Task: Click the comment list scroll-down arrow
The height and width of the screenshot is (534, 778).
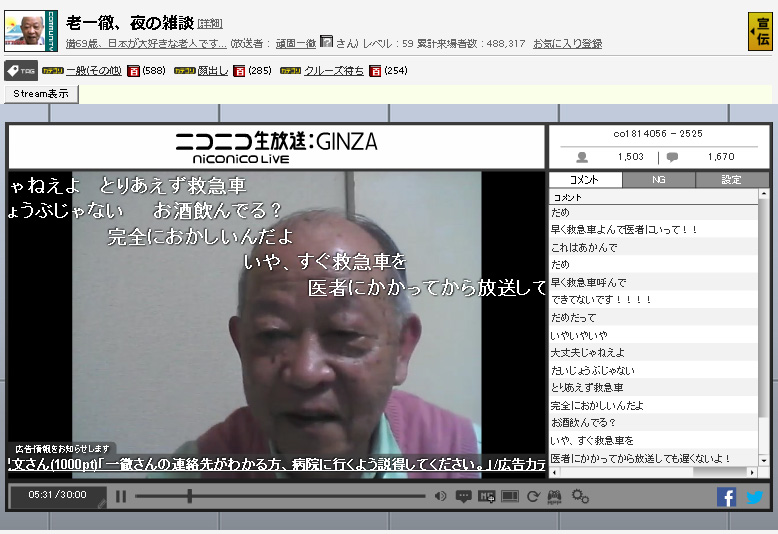Action: pos(764,461)
